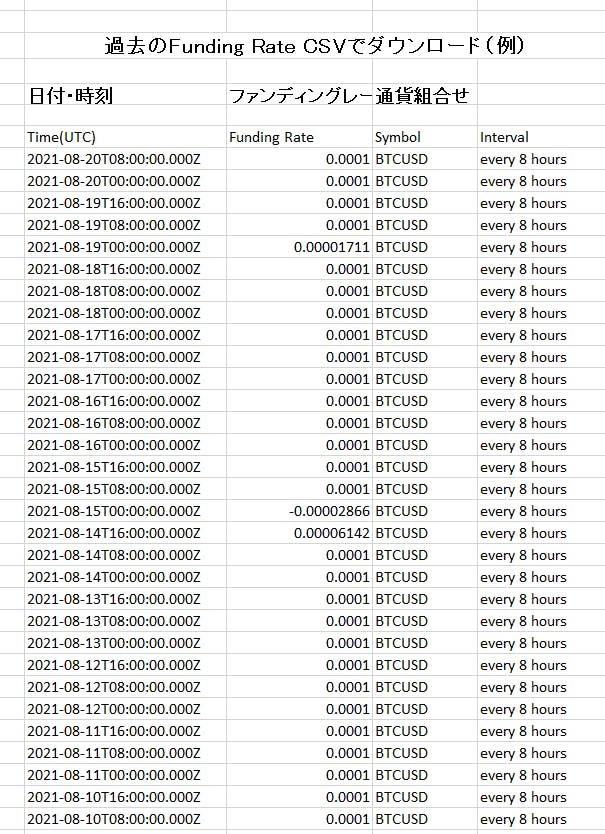The width and height of the screenshot is (605, 834).
Task: Click the timestamp 2021-08-20T08:00:00.000Z
Action: (114, 159)
